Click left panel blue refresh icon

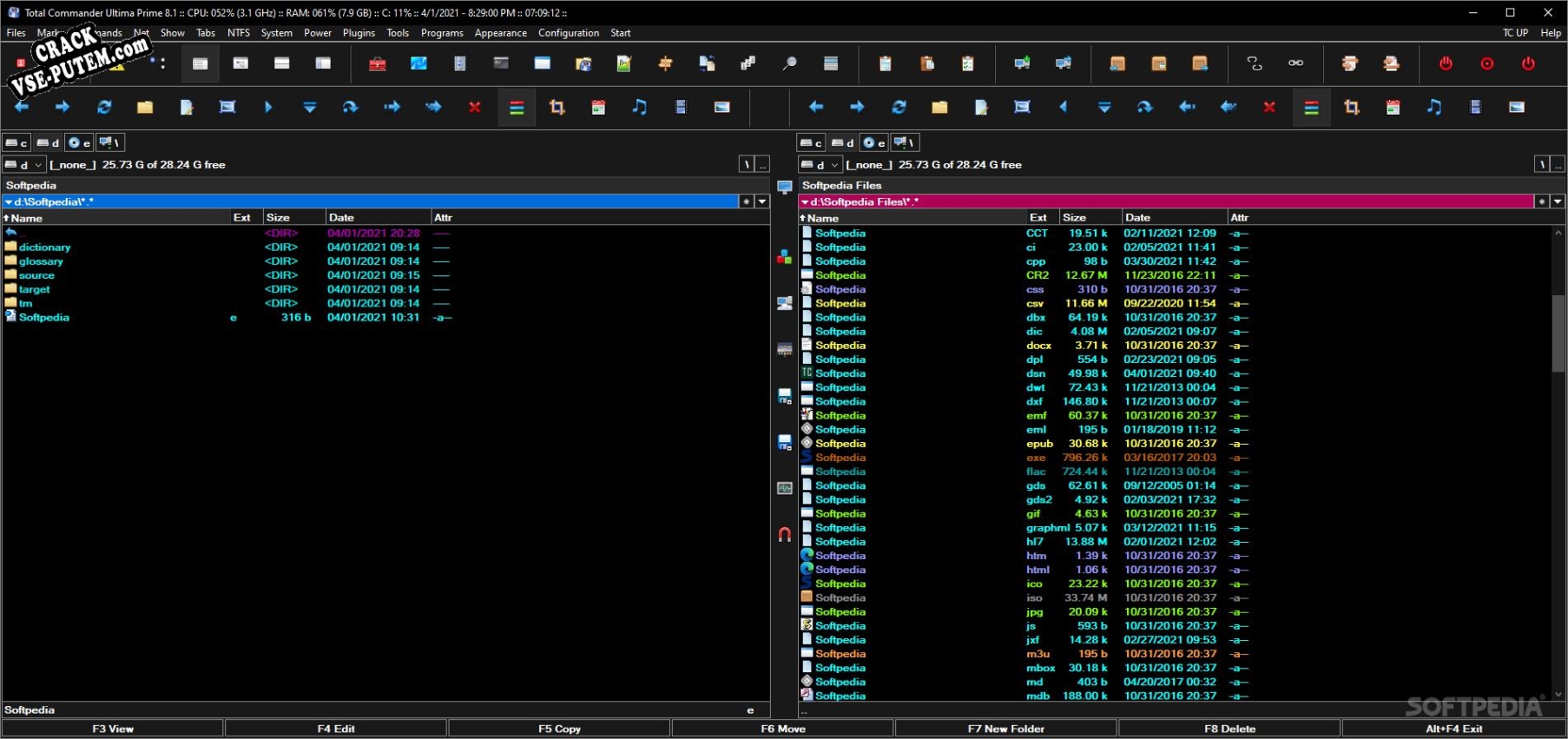(x=104, y=107)
